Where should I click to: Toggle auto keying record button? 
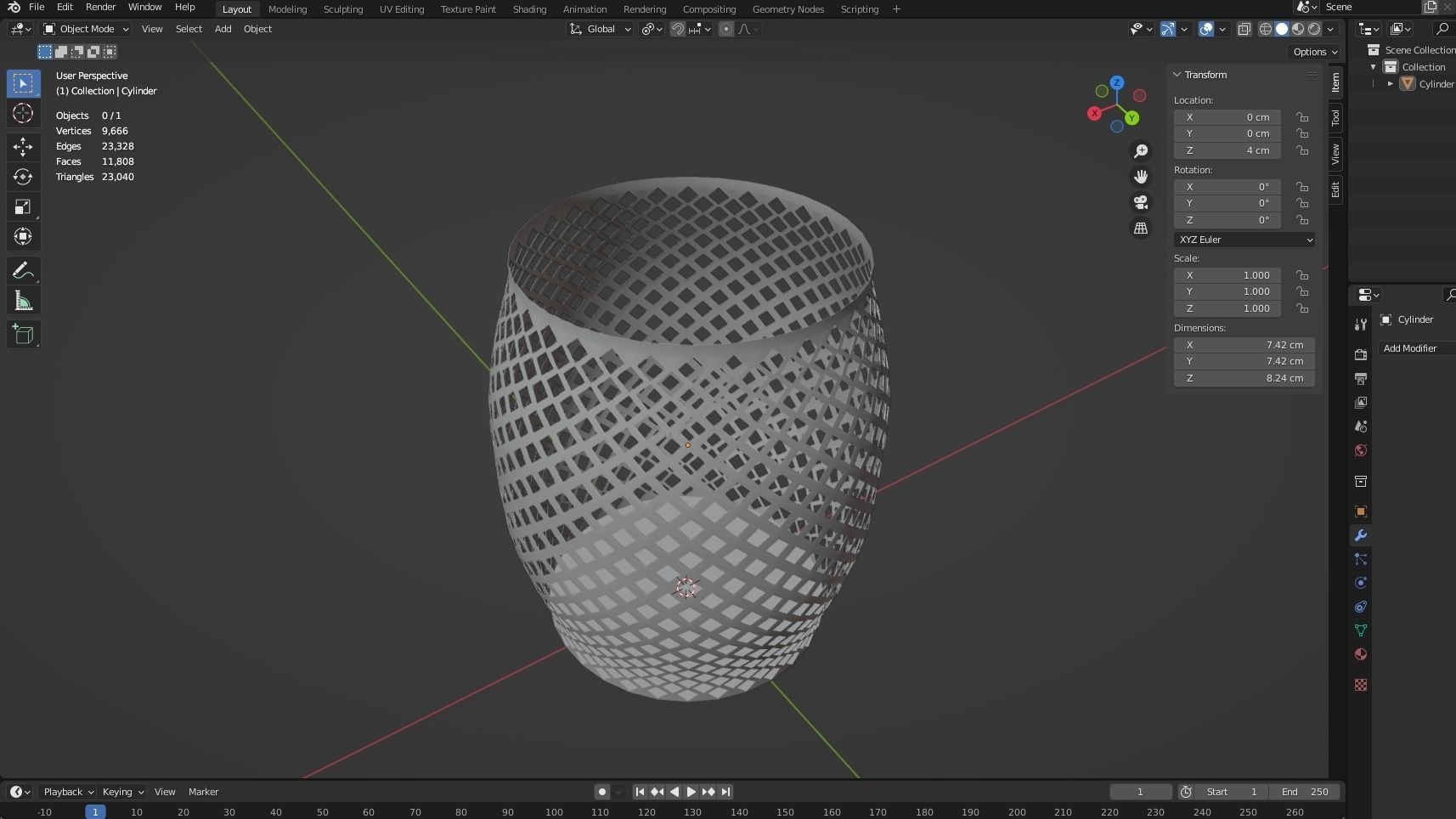(602, 792)
